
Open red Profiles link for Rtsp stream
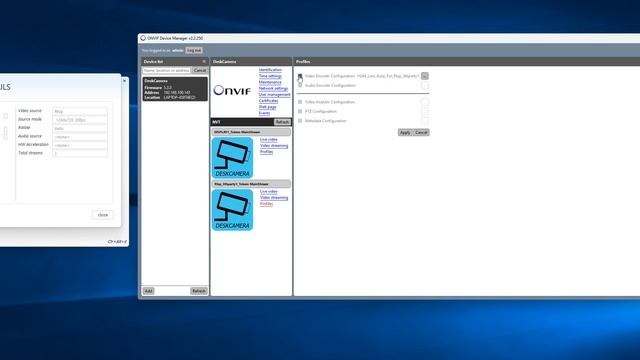[267, 204]
